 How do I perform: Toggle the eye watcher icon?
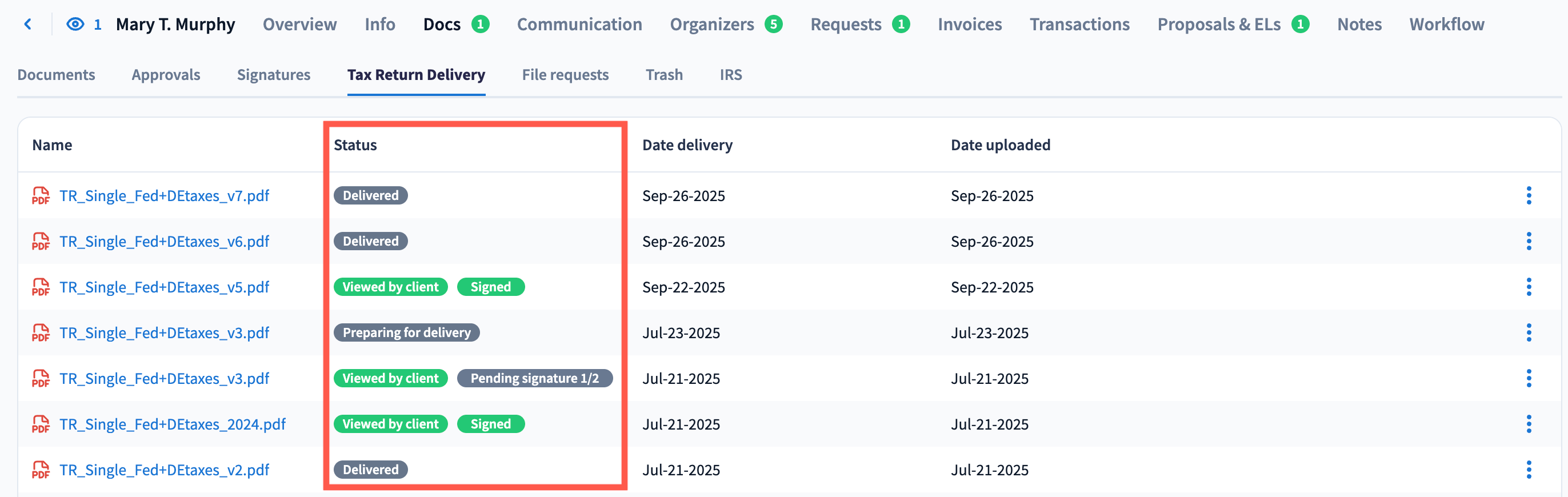click(75, 25)
